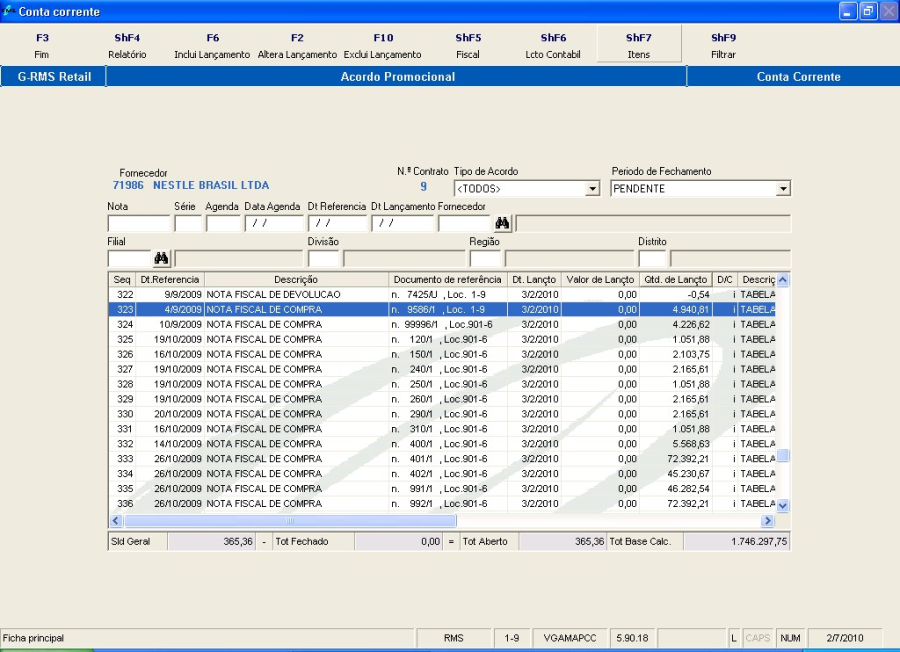Screen dimensions: 900x652
Task: Click the binoculars icon next to Fornecedor field
Action: [x=502, y=223]
